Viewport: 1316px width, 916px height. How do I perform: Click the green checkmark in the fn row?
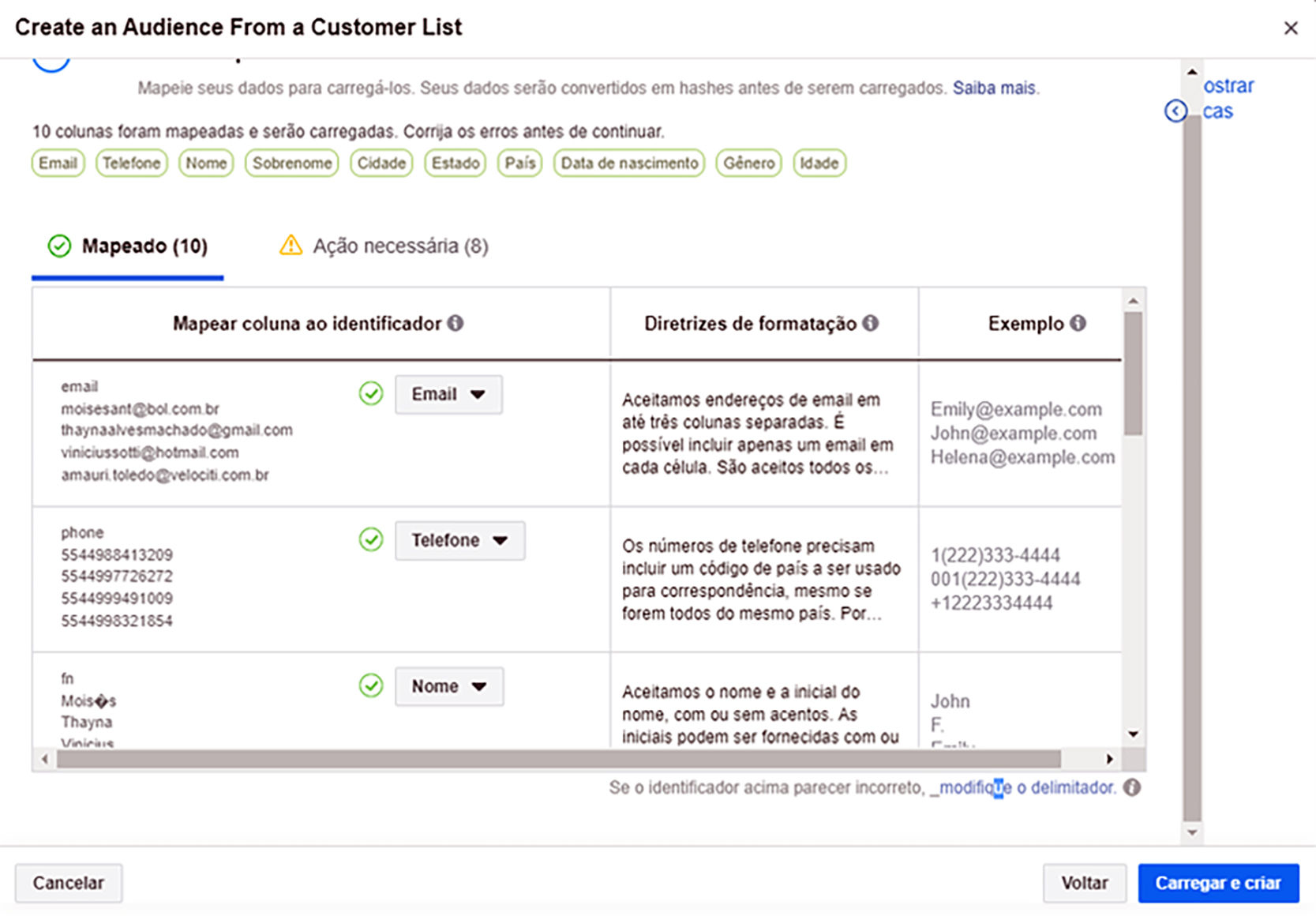click(371, 685)
